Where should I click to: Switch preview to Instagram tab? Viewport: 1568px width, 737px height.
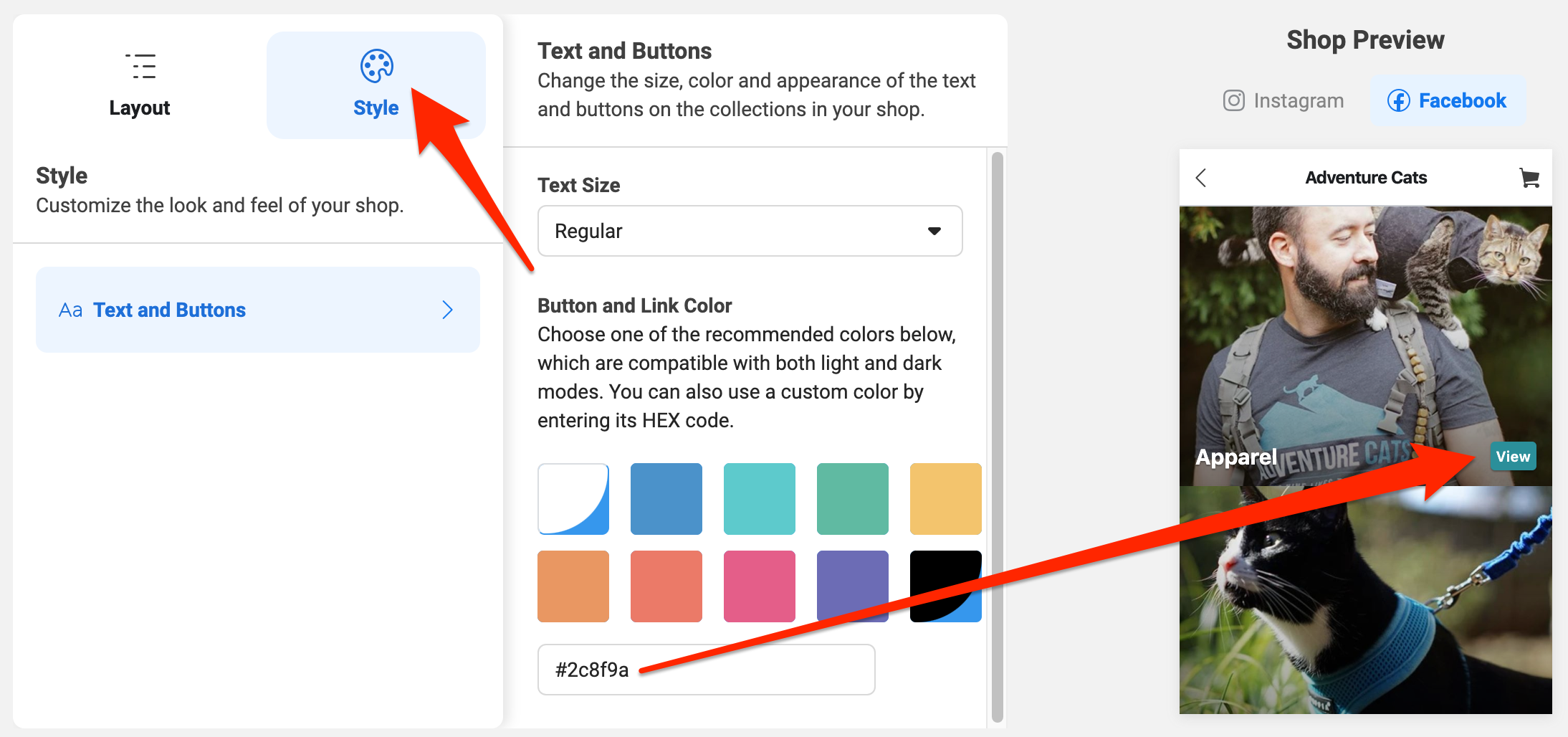coord(1283,100)
